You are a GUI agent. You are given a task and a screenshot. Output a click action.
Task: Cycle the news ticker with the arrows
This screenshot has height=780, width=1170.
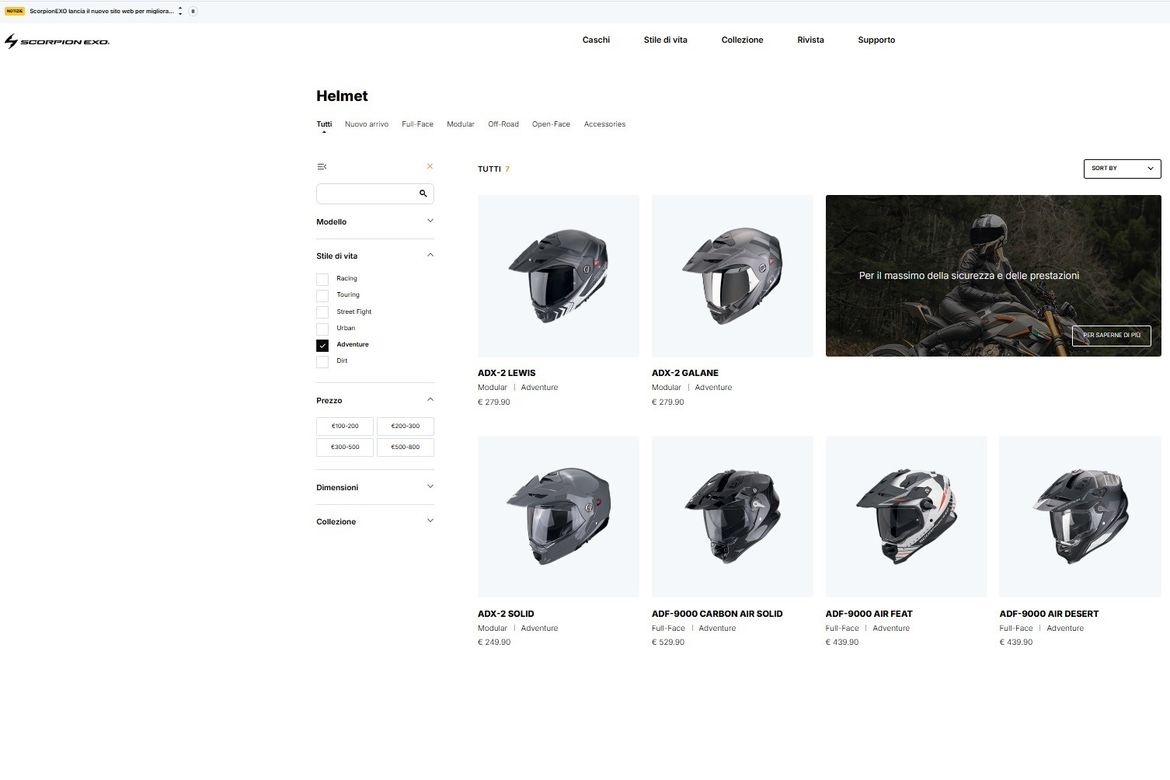point(181,11)
